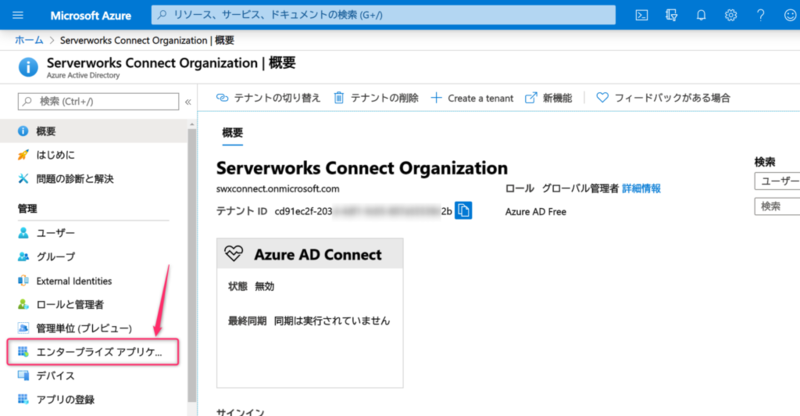Viewport: 800px width, 416px height.
Task: Open the Azure portal hamburger menu
Action: tap(18, 15)
